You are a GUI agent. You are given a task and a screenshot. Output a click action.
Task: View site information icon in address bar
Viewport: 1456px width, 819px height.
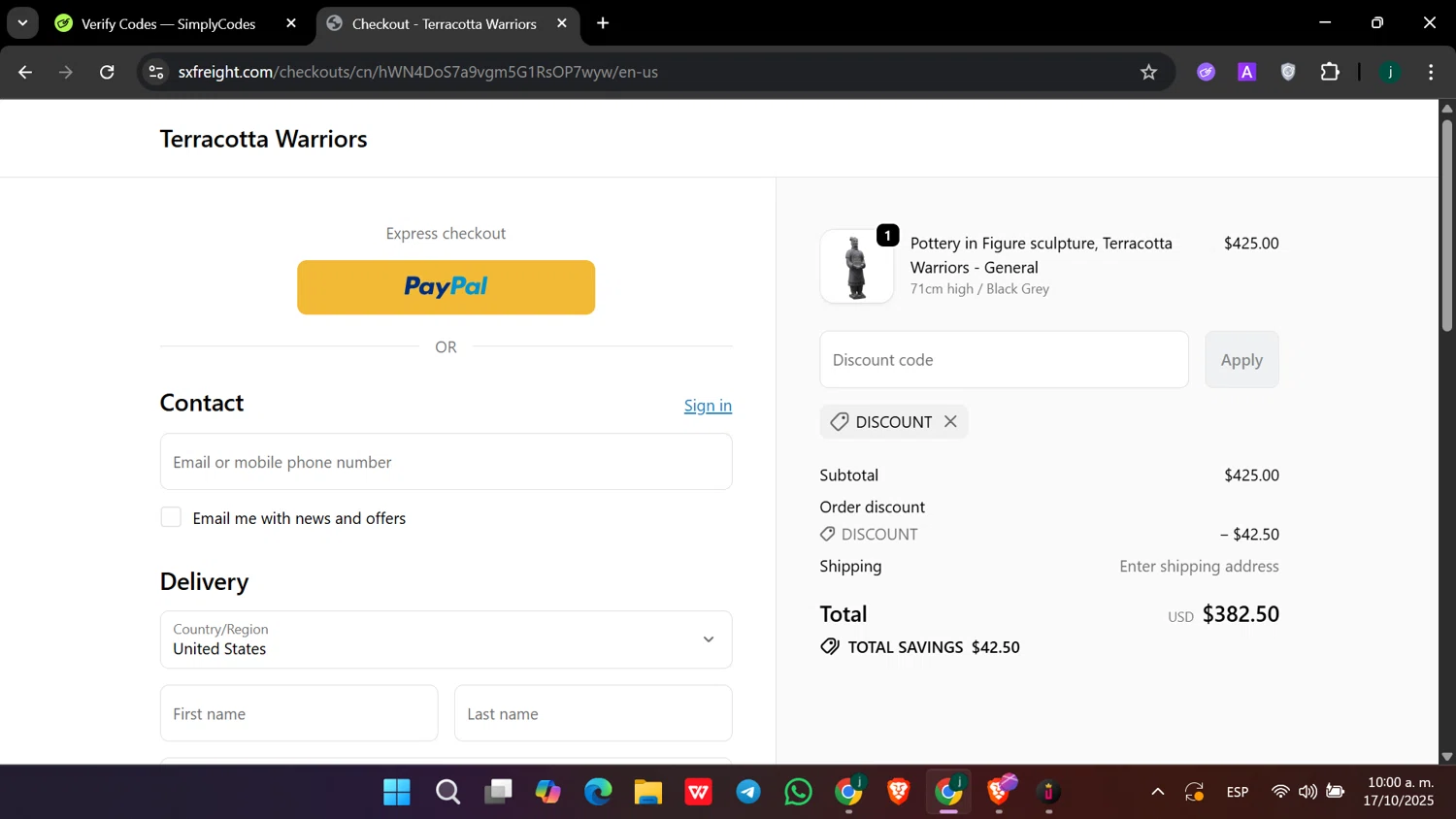coord(156,72)
